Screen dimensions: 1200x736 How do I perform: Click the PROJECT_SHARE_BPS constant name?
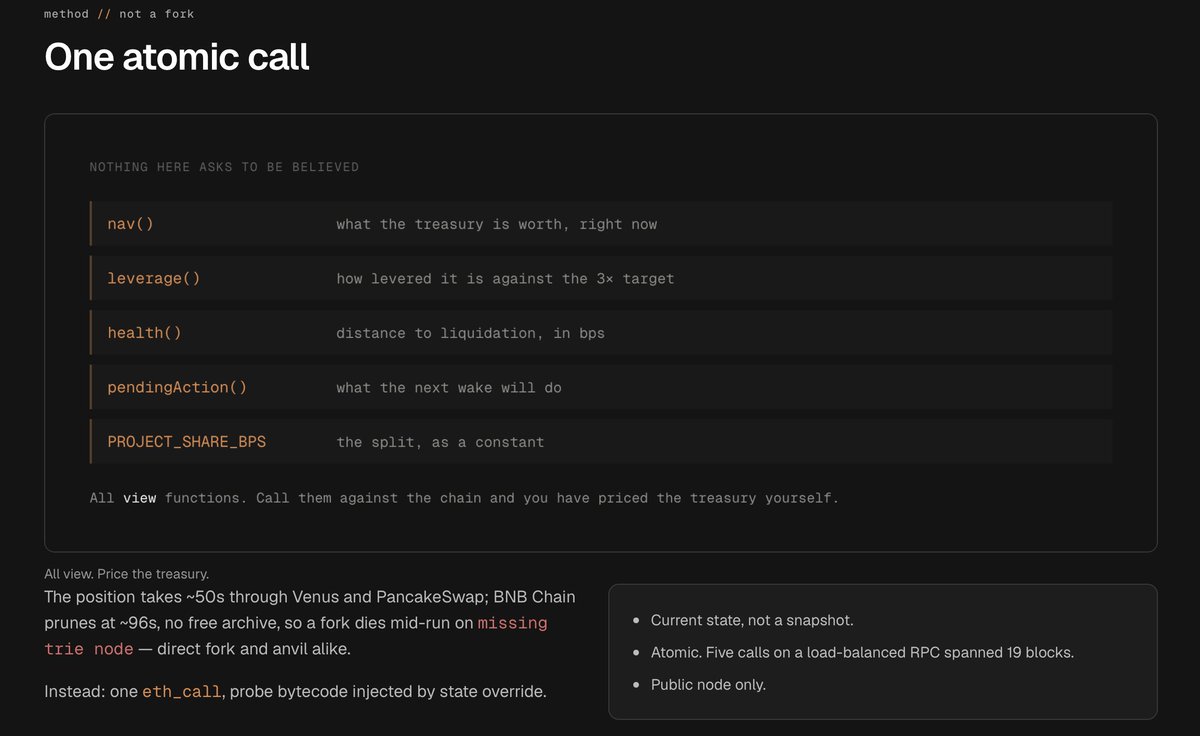tap(187, 441)
